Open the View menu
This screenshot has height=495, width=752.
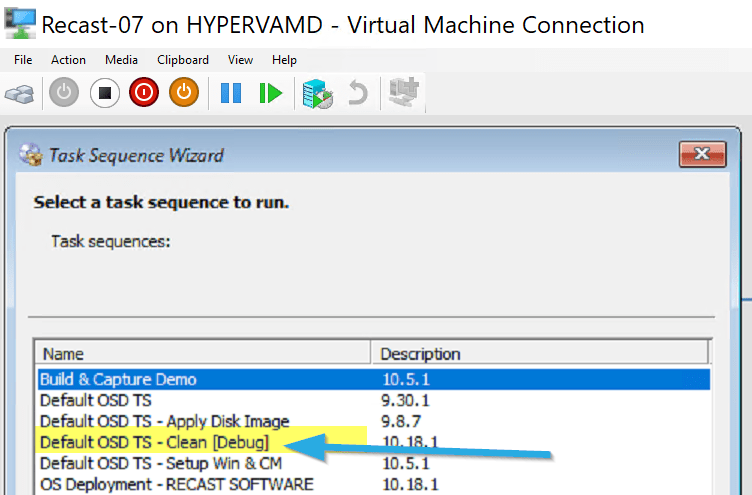[x=240, y=60]
